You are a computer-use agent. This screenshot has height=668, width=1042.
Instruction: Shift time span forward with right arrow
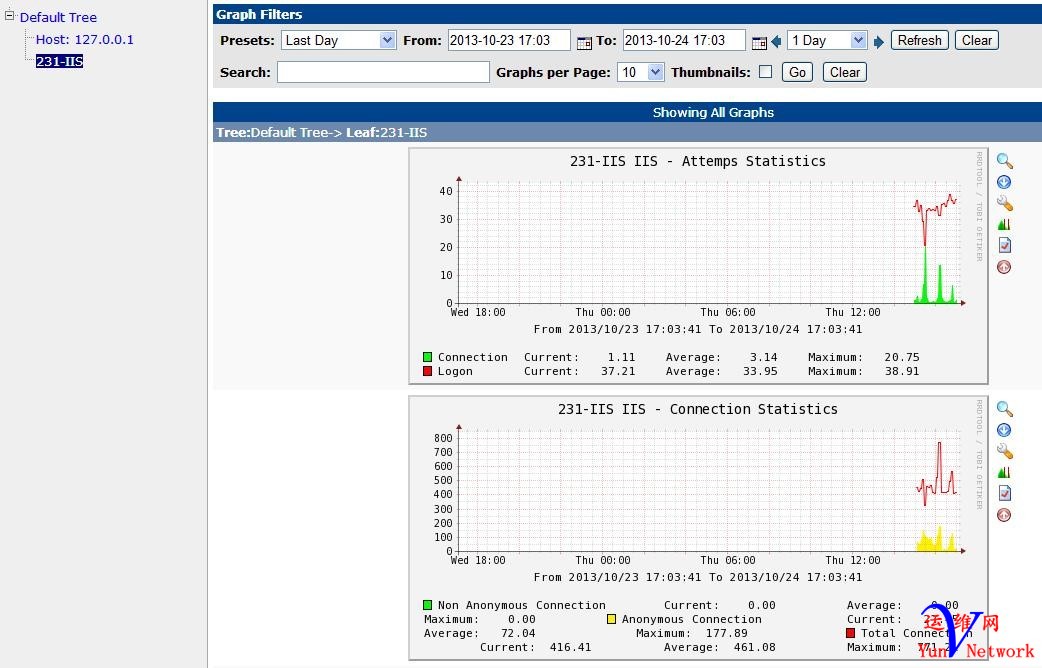click(879, 42)
